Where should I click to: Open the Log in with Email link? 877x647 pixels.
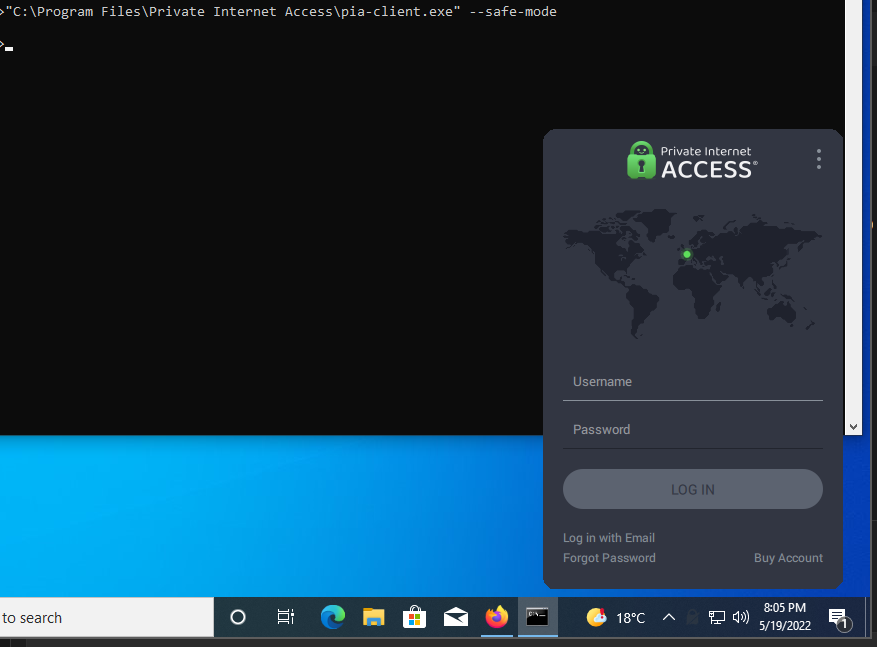[609, 538]
